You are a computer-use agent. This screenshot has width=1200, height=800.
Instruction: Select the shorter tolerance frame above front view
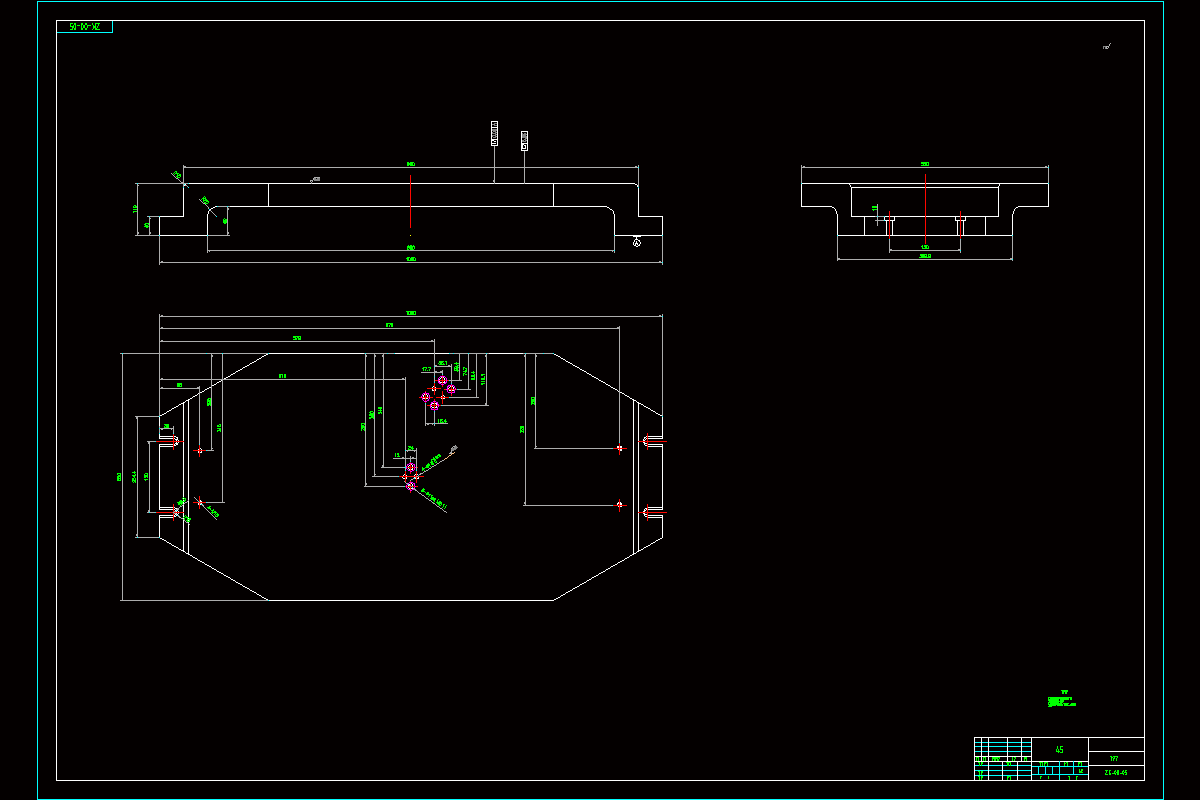[525, 140]
